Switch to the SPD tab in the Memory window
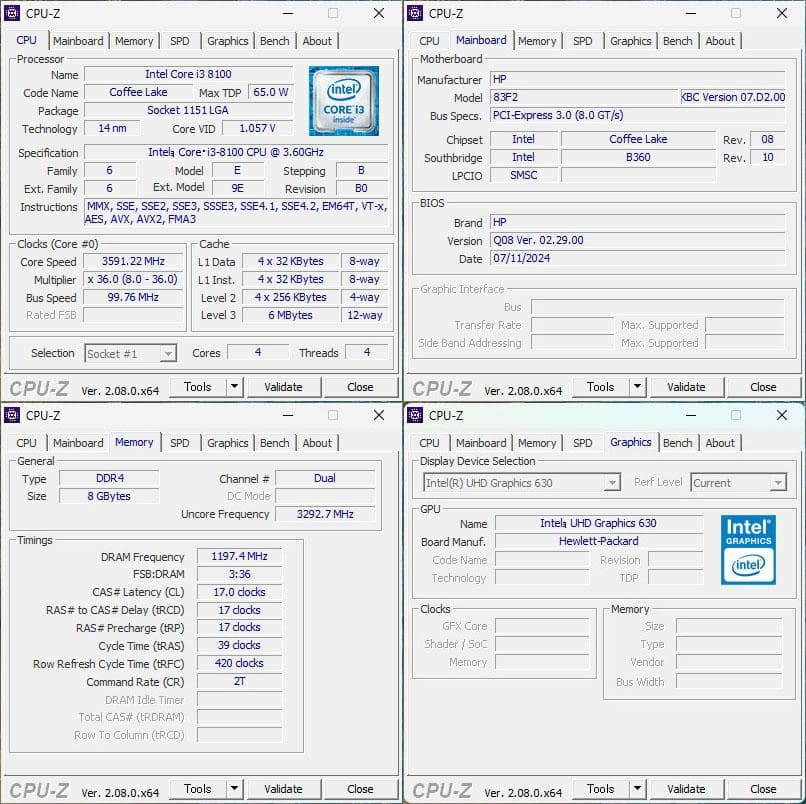Screen dimensions: 806x804 tap(180, 443)
